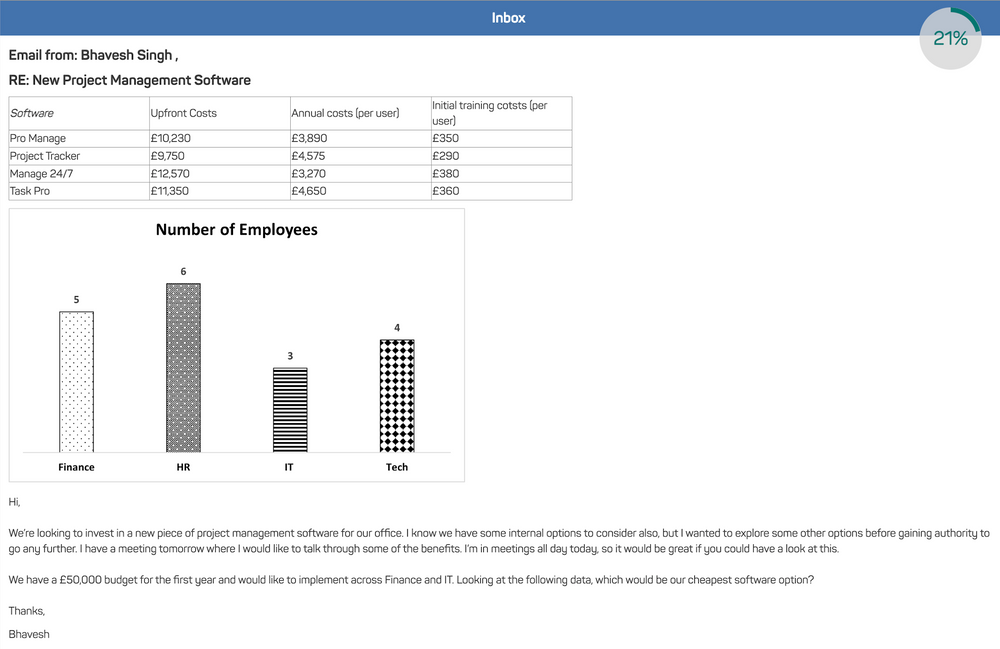Click the Upfront Costs column header
This screenshot has width=1000, height=649.
(x=185, y=113)
